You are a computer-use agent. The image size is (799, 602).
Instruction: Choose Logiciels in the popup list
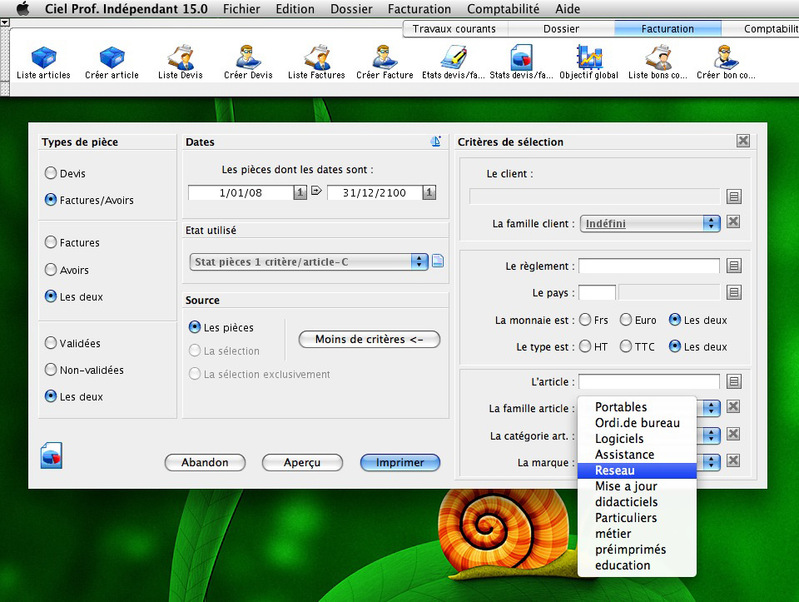pyautogui.click(x=637, y=438)
